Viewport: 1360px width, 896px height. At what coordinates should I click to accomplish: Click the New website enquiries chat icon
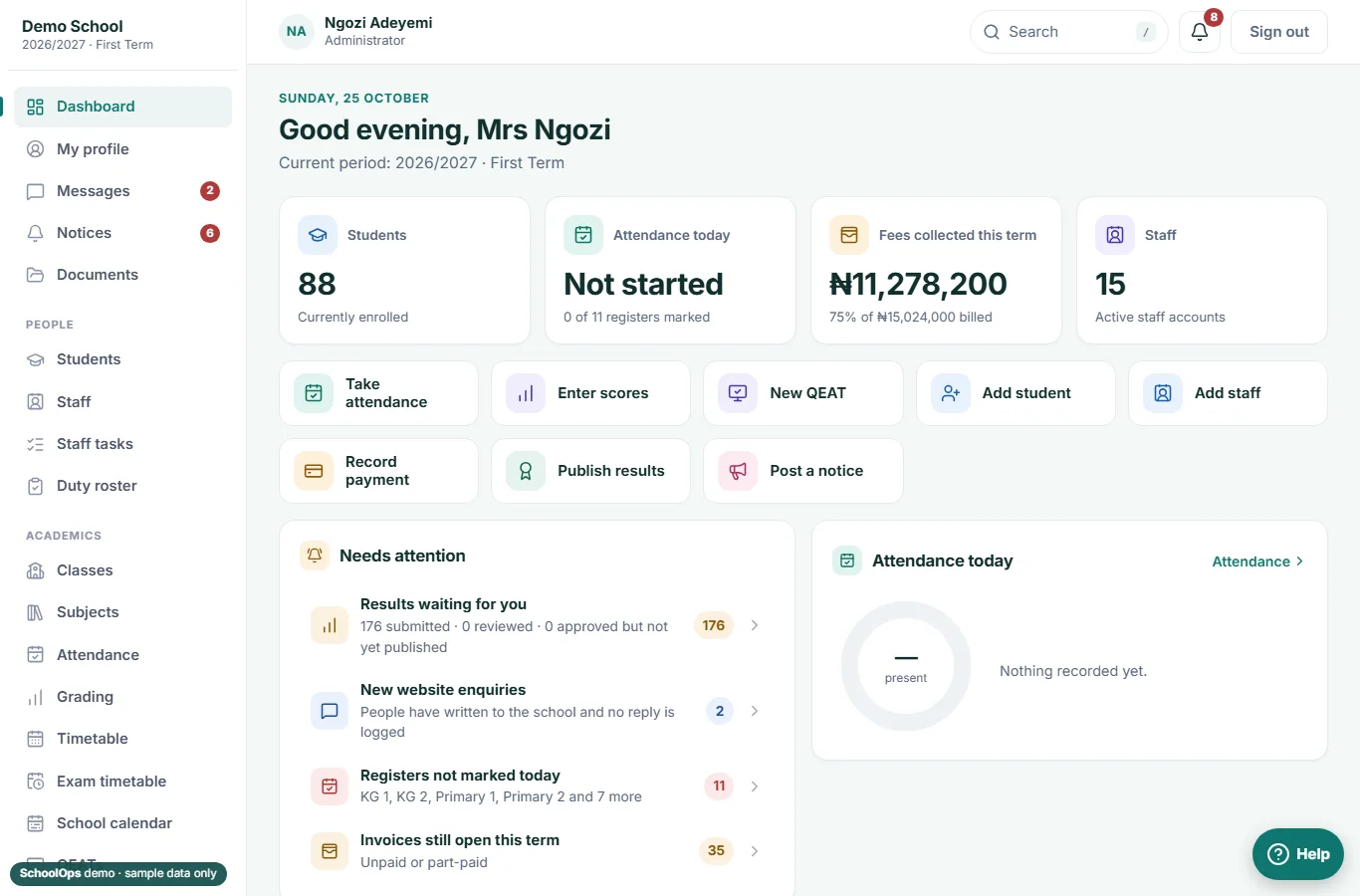pyautogui.click(x=330, y=711)
